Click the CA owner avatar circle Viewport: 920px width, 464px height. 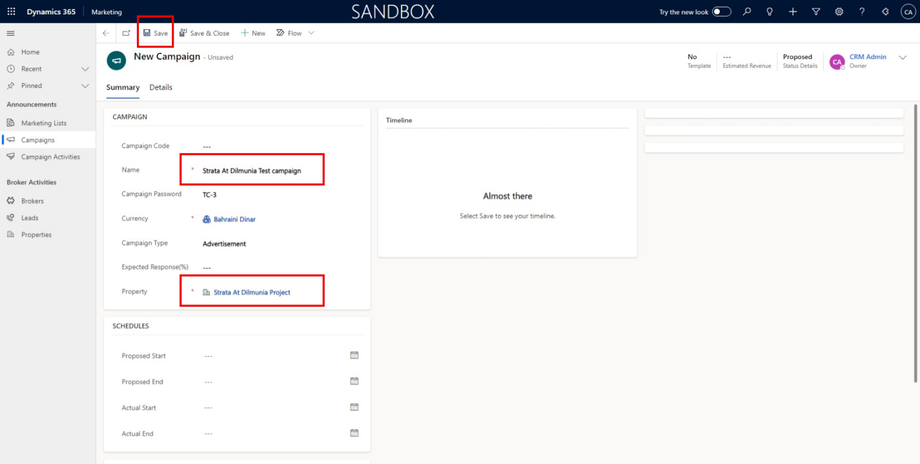[x=837, y=61]
